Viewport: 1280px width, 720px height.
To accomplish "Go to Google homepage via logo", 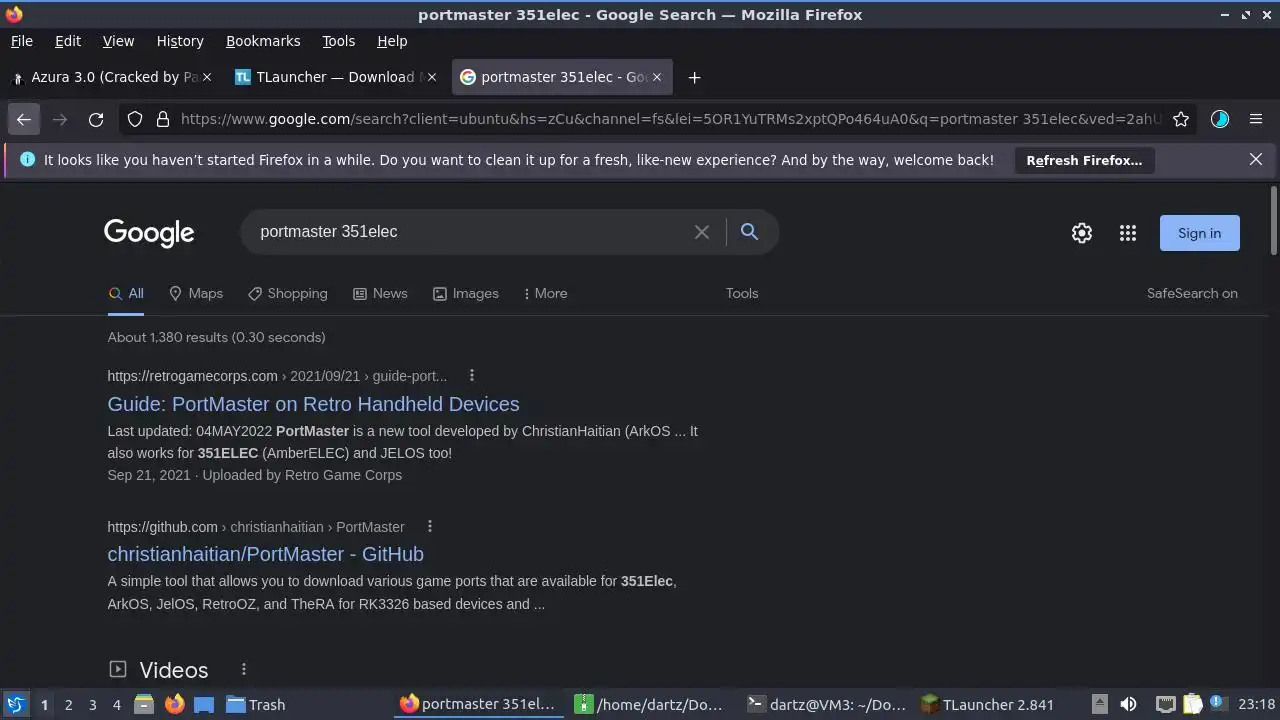I will tap(149, 233).
